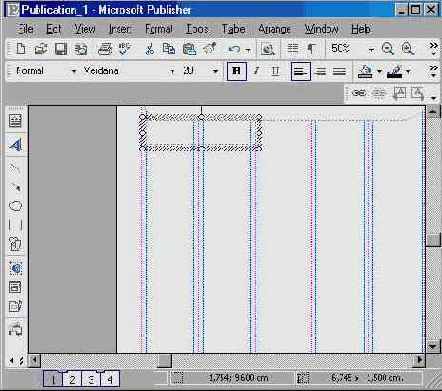Click the vertical scroll down arrow
The width and height of the screenshot is (442, 391).
[x=433, y=346]
